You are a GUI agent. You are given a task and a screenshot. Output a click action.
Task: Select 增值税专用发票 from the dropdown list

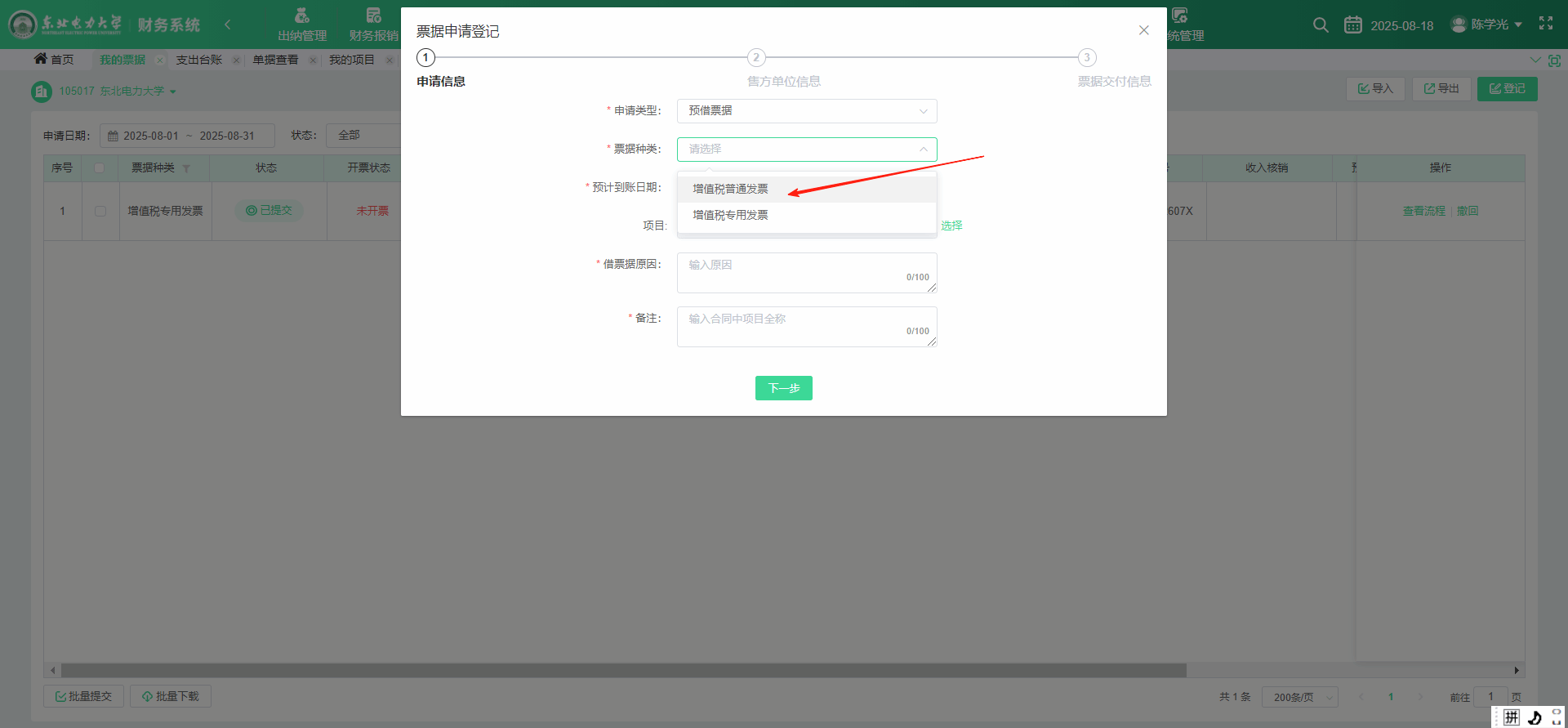[x=730, y=215]
